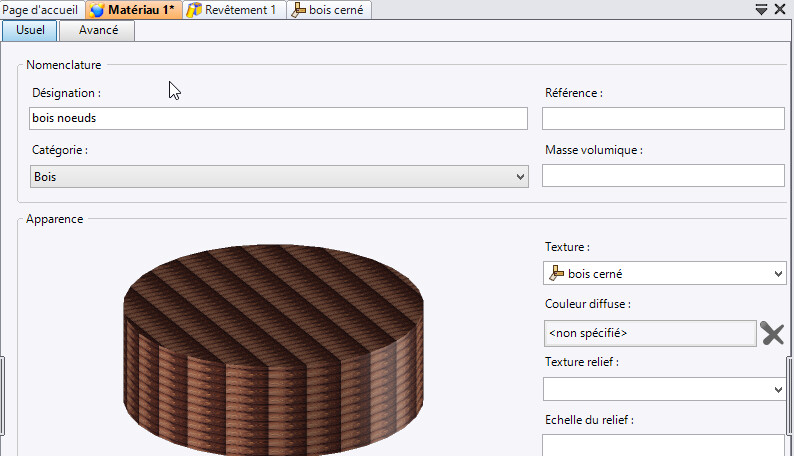Screen dimensions: 794x456
Task: Click the Matériau tab sphere icon
Action: (x=97, y=10)
